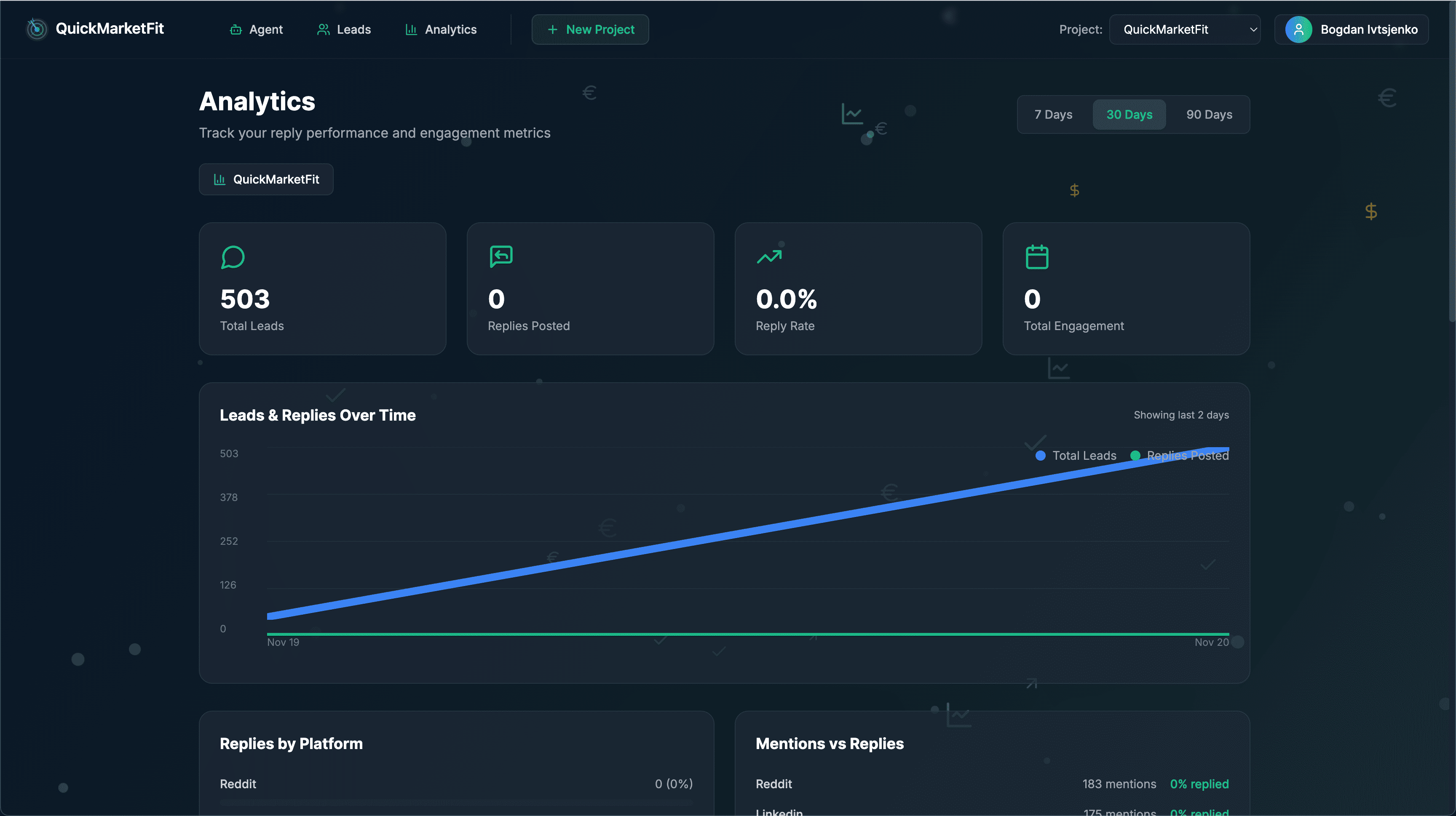This screenshot has height=816, width=1456.
Task: Click the QuickMarketFit logo icon
Action: coord(36,29)
